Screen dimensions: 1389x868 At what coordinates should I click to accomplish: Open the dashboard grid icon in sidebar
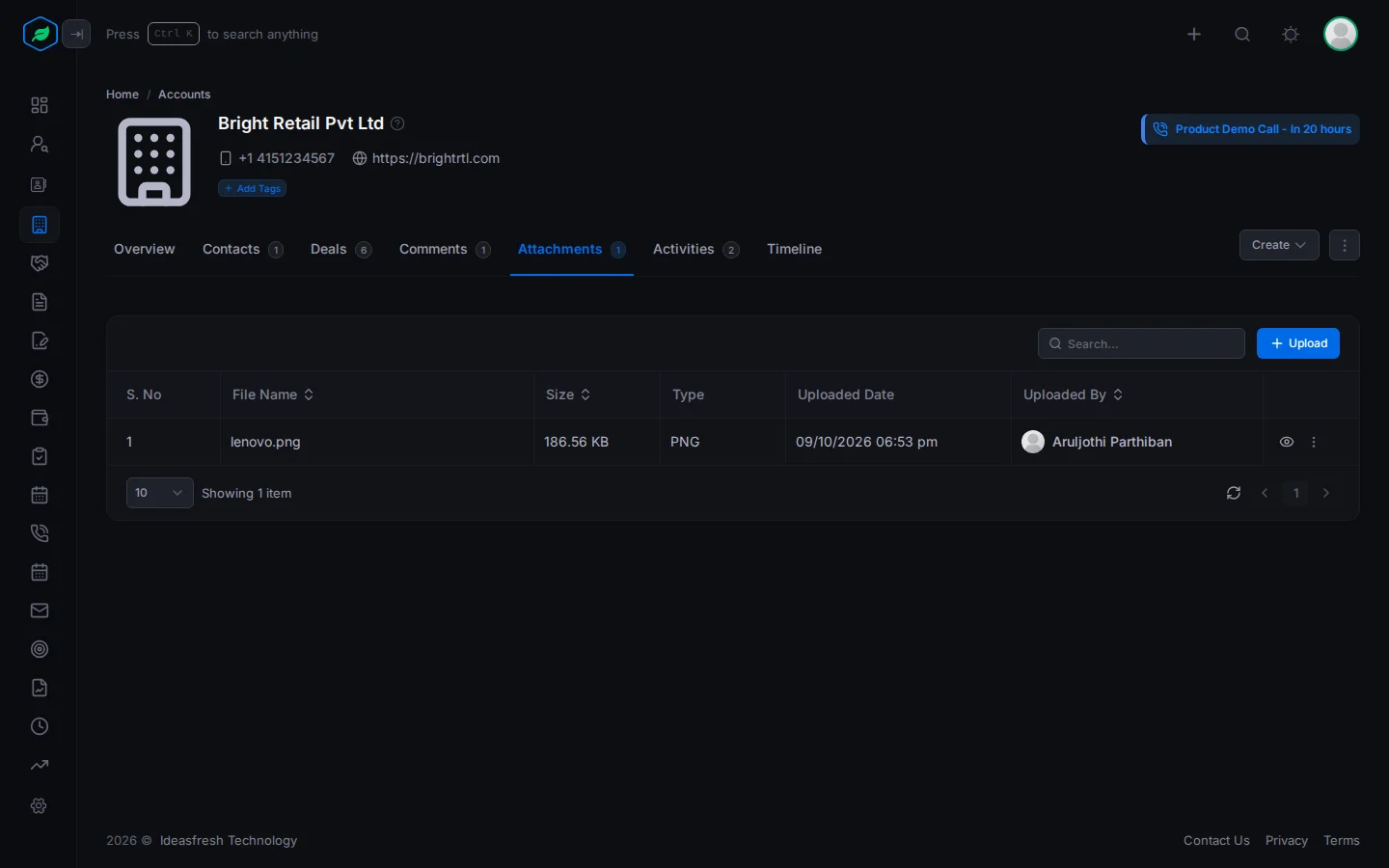(x=40, y=105)
